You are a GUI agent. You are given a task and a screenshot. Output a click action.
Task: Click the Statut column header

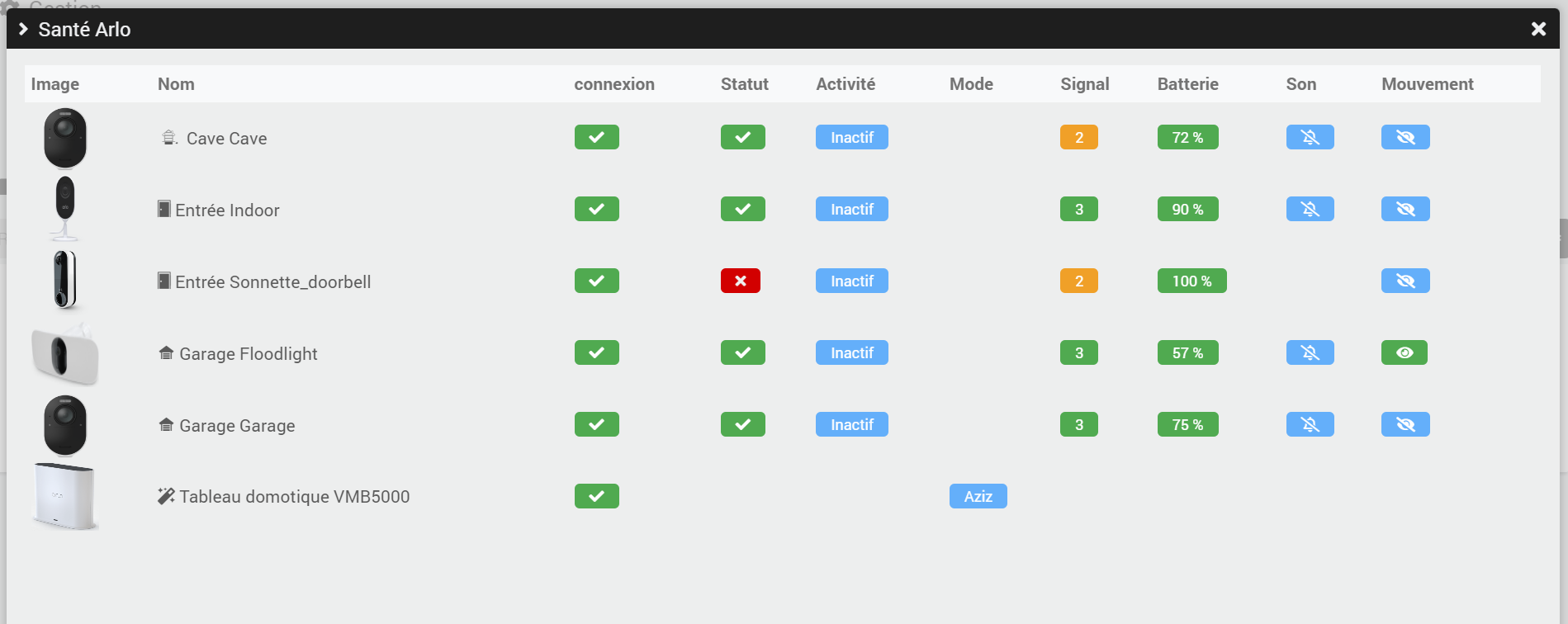pos(745,84)
